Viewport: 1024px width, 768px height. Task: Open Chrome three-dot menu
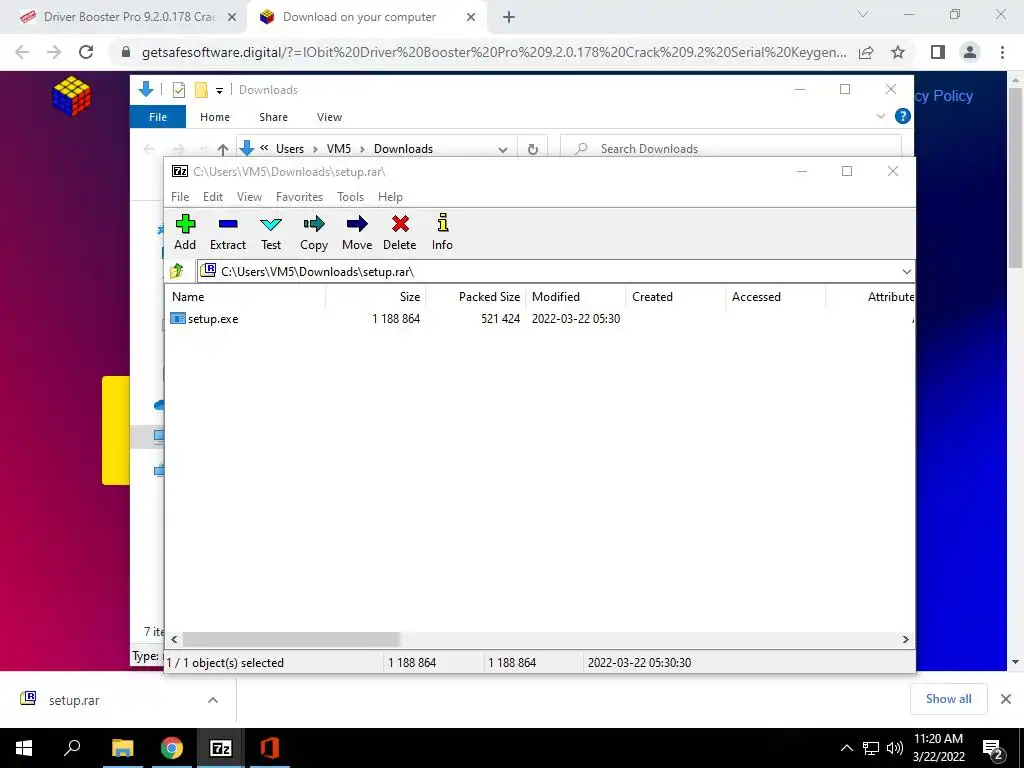(x=1002, y=52)
